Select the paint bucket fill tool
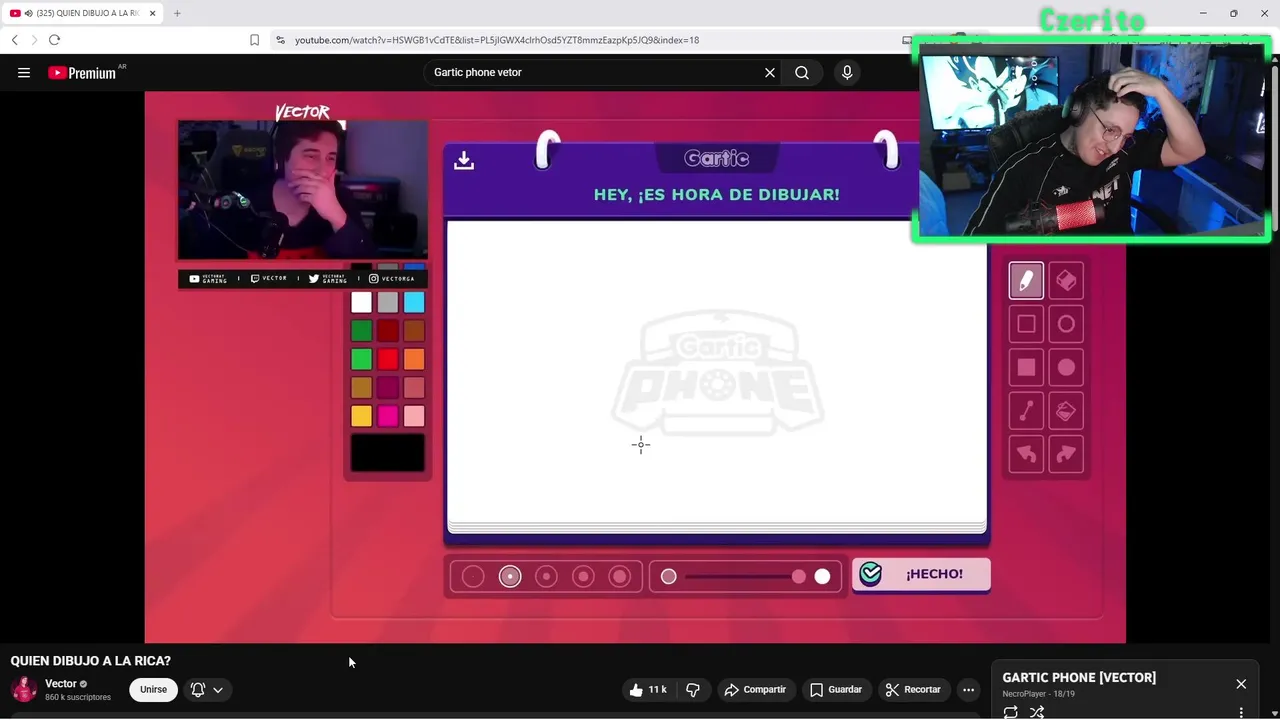This screenshot has width=1280, height=720. 1066,411
